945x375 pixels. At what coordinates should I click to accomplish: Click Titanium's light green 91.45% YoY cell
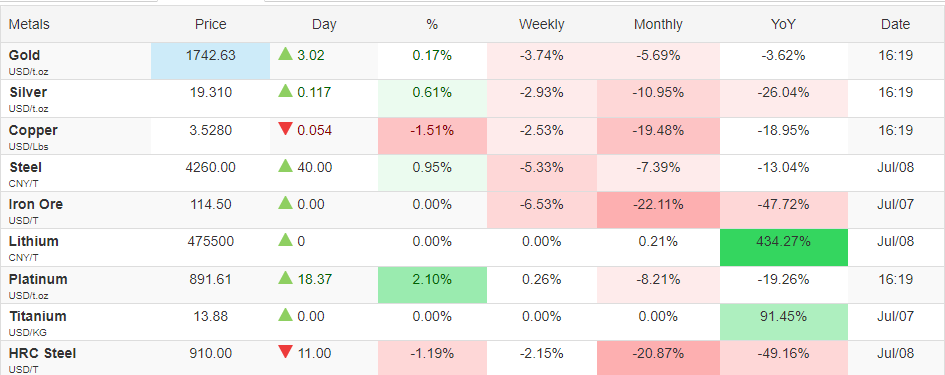[783, 322]
